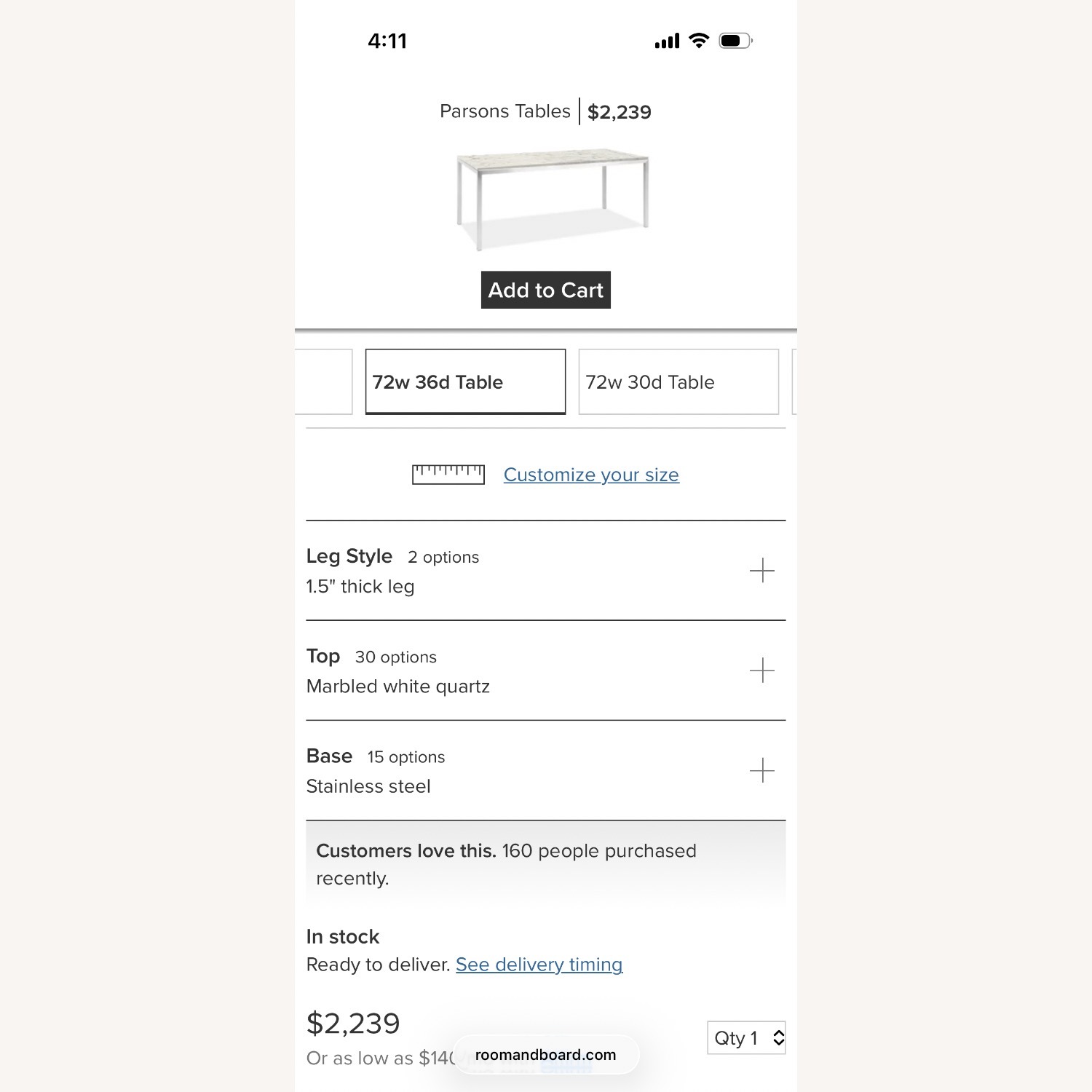Tap the Marbled white quartz top selection
The height and width of the screenshot is (1092, 1092).
[x=397, y=687]
